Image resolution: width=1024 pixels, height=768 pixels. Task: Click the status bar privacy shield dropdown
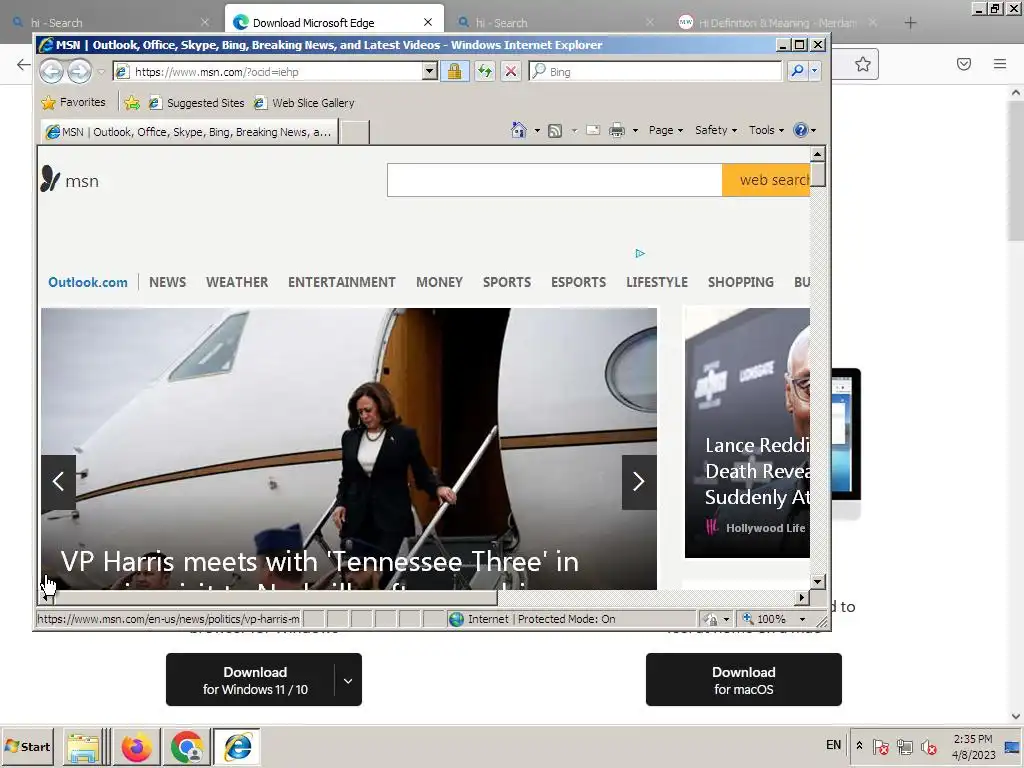[716, 619]
